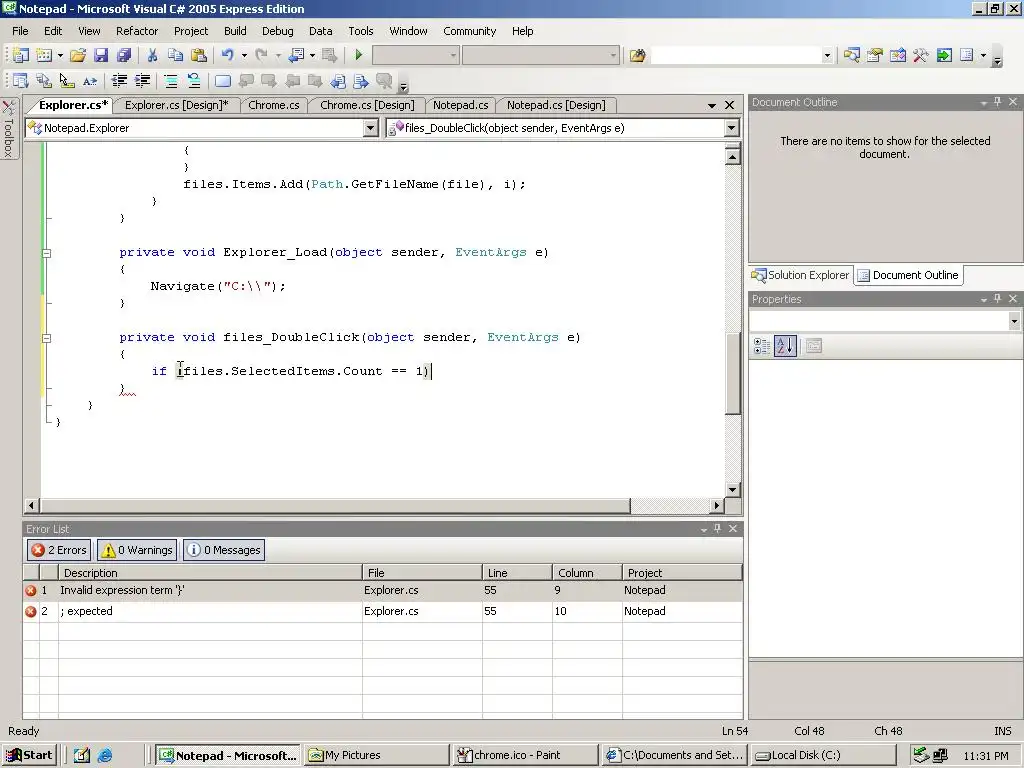Open the Community menu
Image resolution: width=1024 pixels, height=768 pixels.
click(x=470, y=31)
